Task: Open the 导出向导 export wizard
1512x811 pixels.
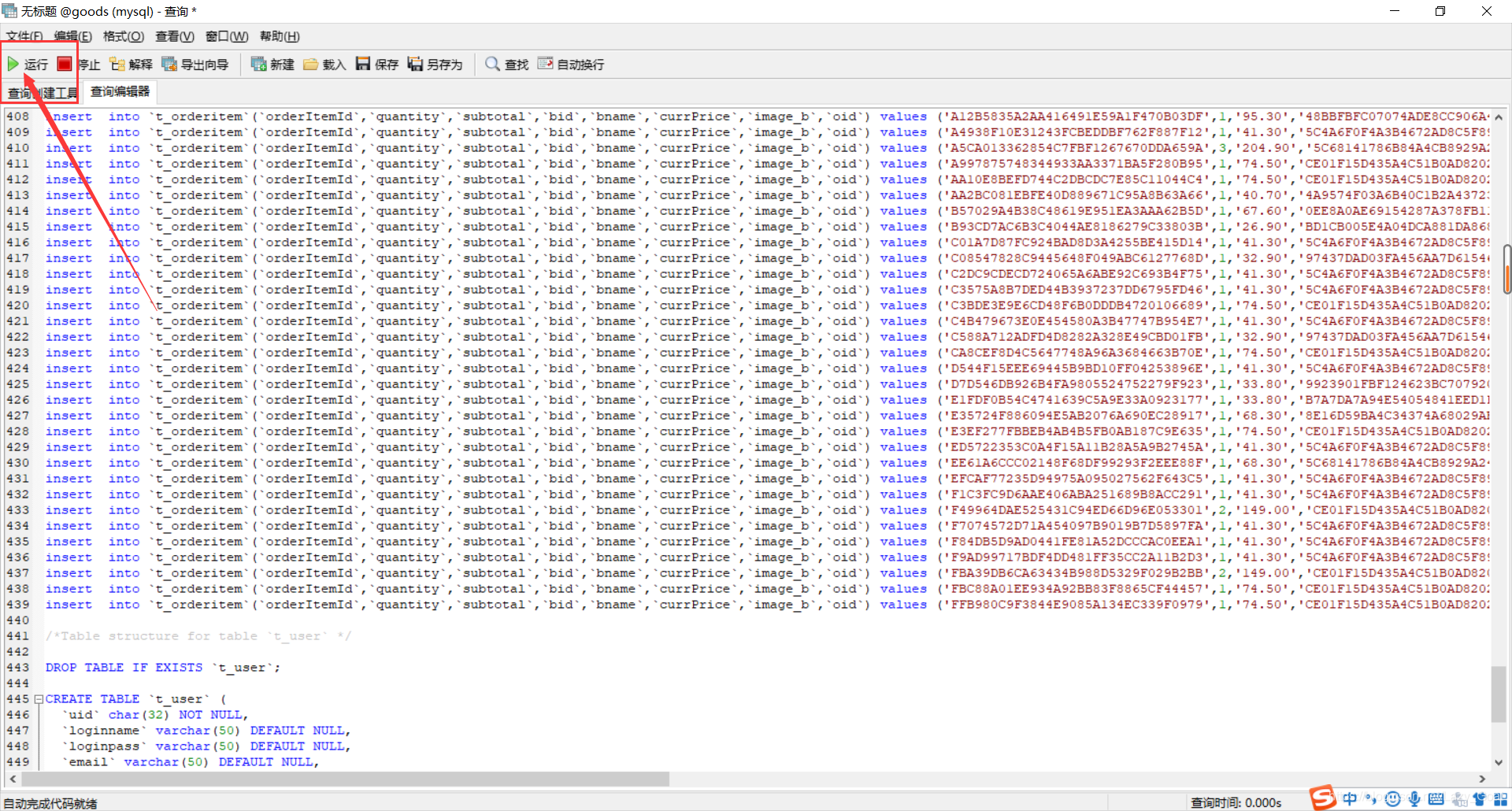Action: [x=195, y=65]
